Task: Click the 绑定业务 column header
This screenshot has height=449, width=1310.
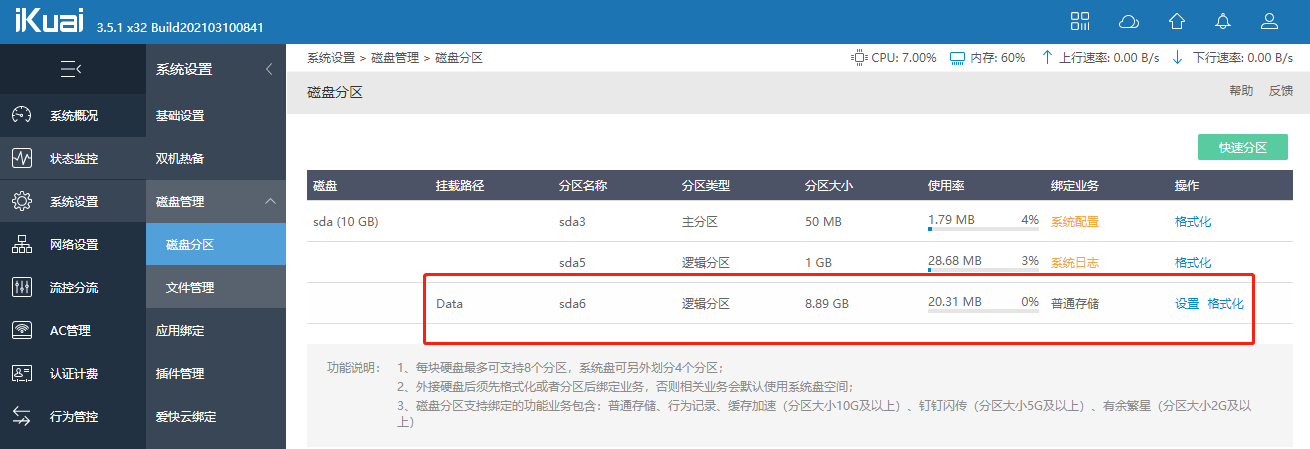Action: 1075,185
